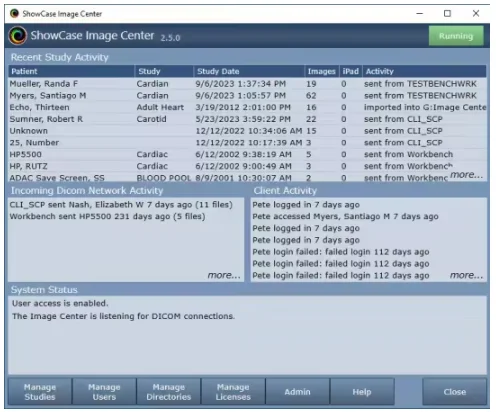
Task: Select patient row HP5500
Action: coord(247,154)
